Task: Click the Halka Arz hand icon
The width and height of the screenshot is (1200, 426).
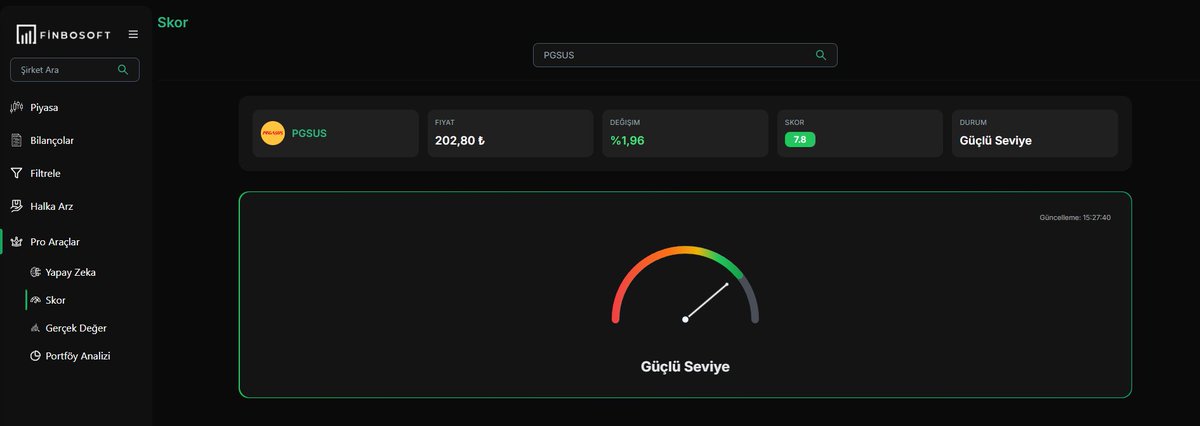Action: (x=16, y=206)
